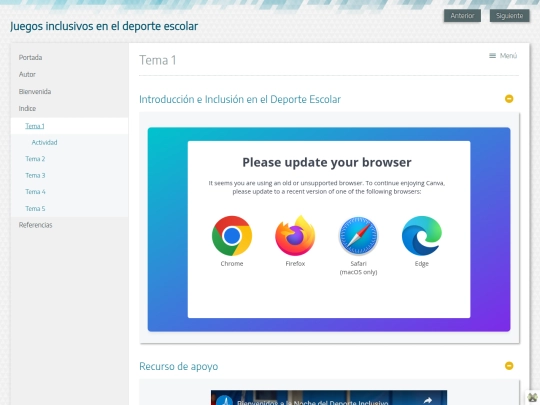This screenshot has width=540, height=405.
Task: Navigate to Tema 4
Action: click(35, 192)
